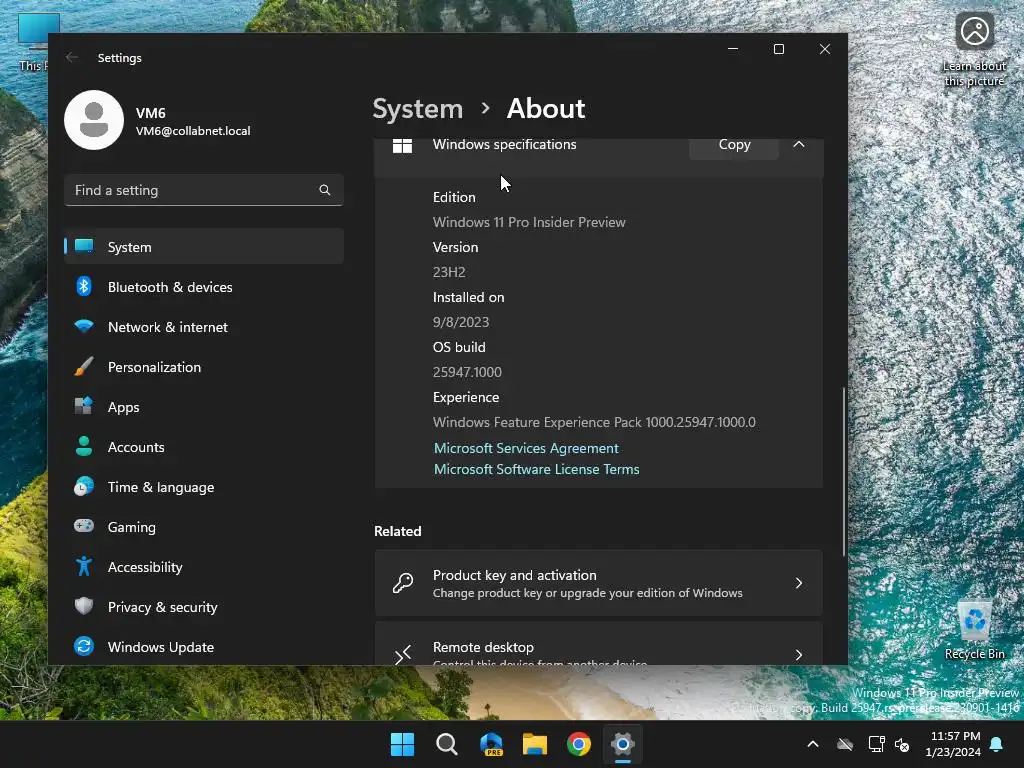Click the System breadcrumb in header

click(417, 108)
